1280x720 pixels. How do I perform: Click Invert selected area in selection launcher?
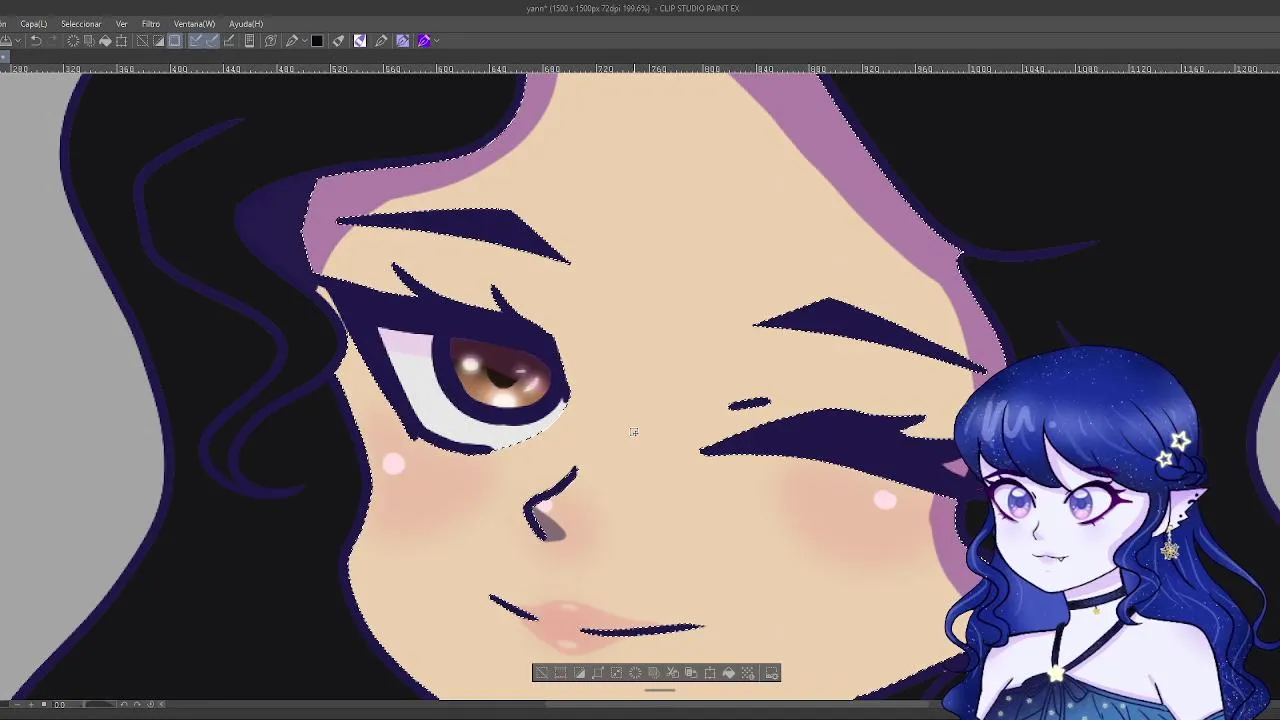579,673
